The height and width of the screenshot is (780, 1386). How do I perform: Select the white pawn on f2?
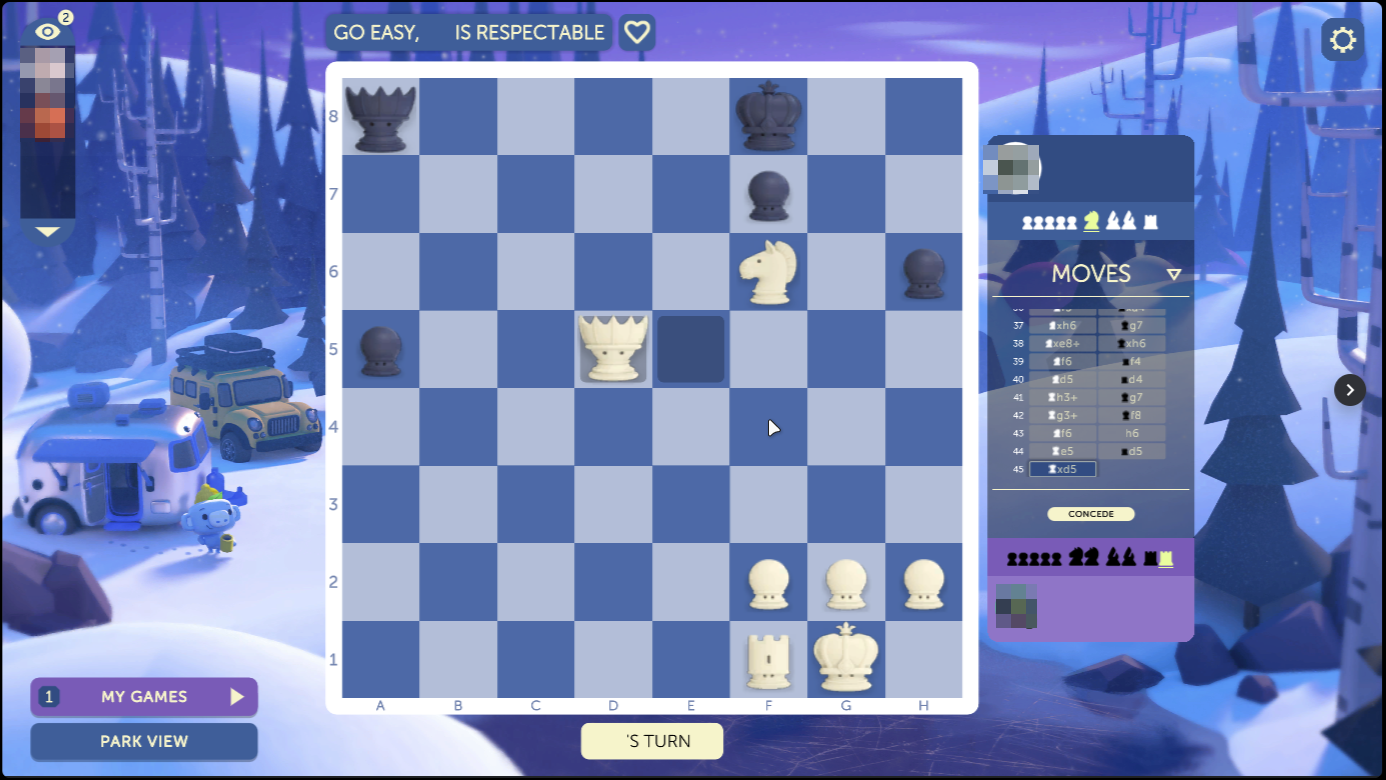(x=768, y=583)
